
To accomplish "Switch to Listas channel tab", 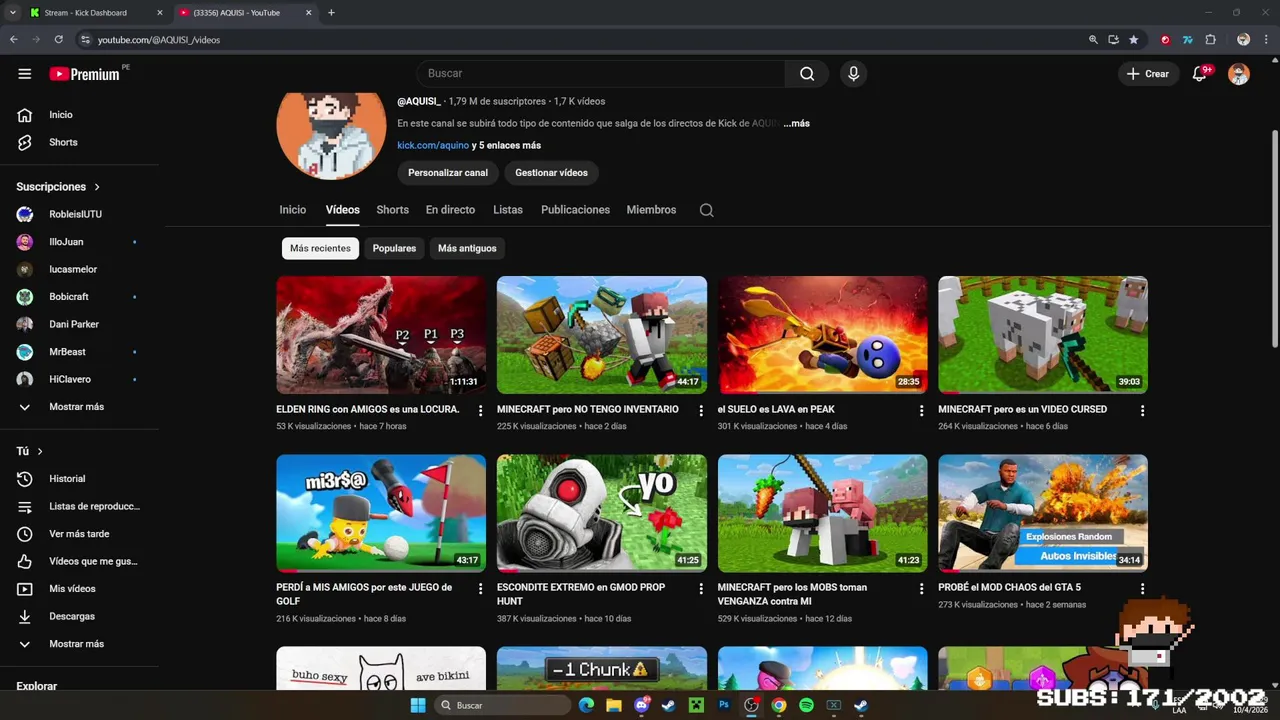I will point(508,210).
